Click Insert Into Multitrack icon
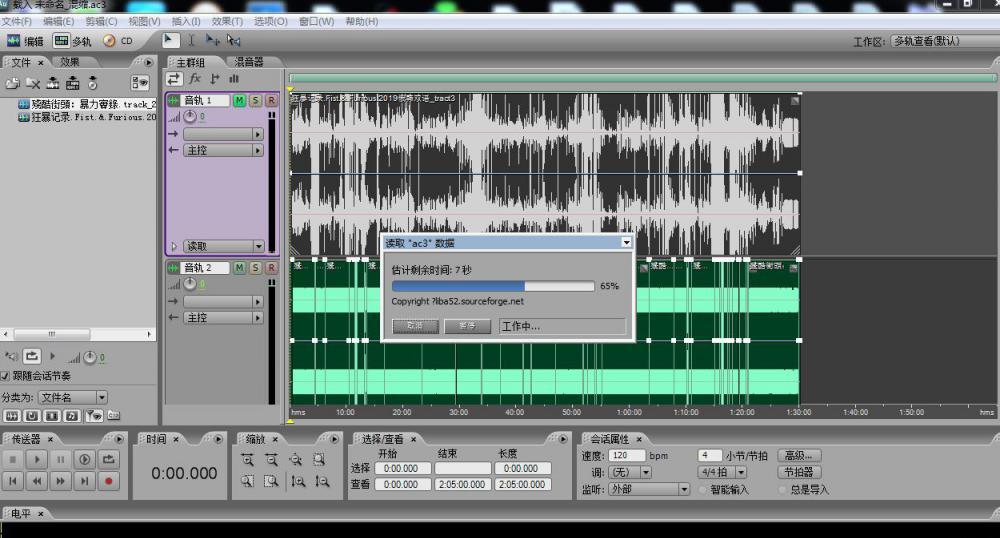The width and height of the screenshot is (1000, 538). [x=73, y=83]
